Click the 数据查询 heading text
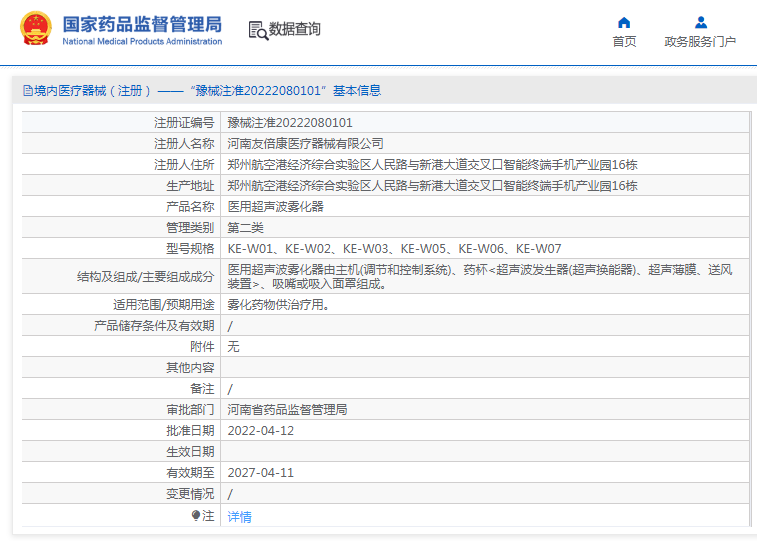Screen dimensions: 757x541 tap(294, 29)
